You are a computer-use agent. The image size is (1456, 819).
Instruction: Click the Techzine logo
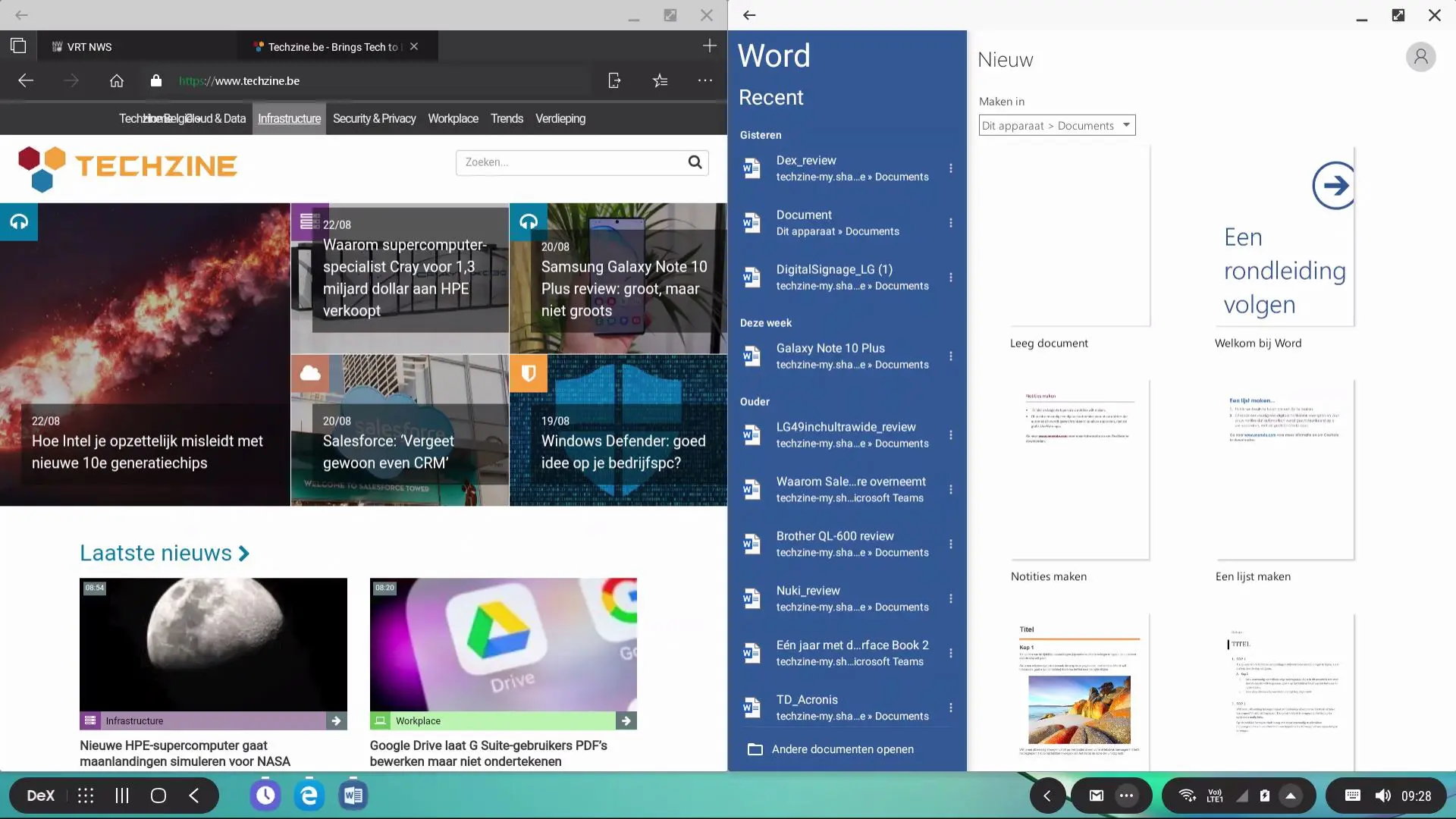(127, 168)
